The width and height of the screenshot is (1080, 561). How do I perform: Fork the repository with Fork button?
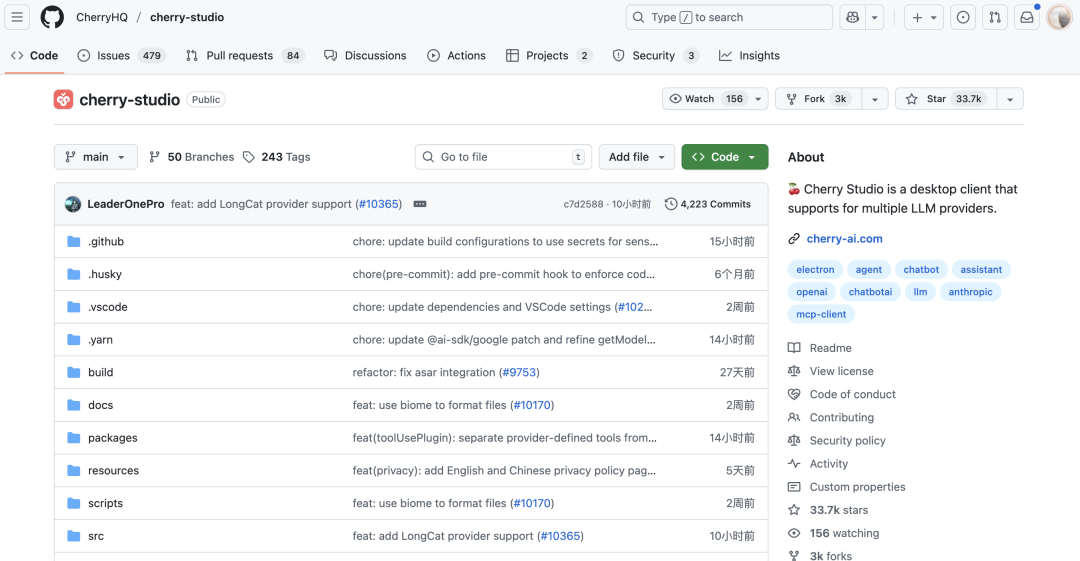(x=818, y=99)
